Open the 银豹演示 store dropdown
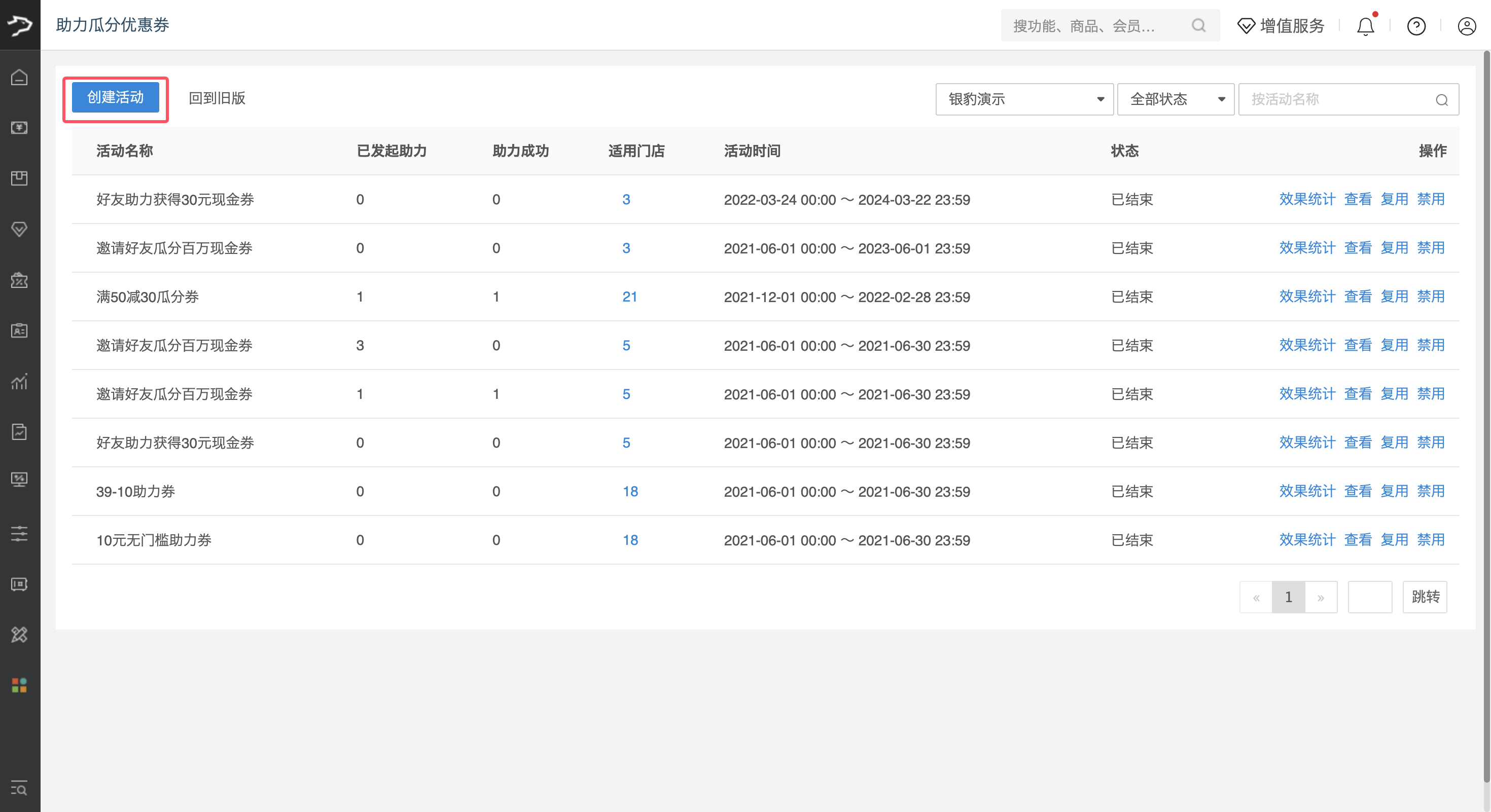Viewport: 1491px width, 812px height. pyautogui.click(x=1023, y=99)
